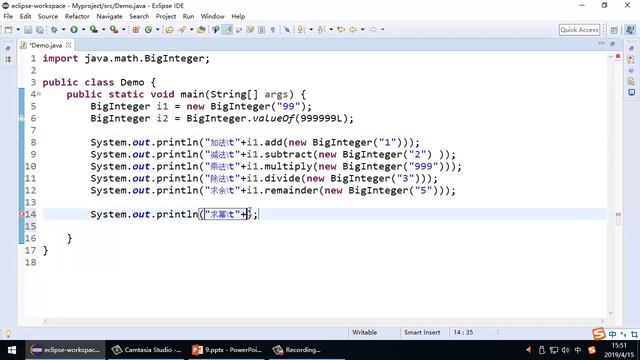The width and height of the screenshot is (640, 360).
Task: Expand the Run dropdown arrow
Action: pos(83,29)
